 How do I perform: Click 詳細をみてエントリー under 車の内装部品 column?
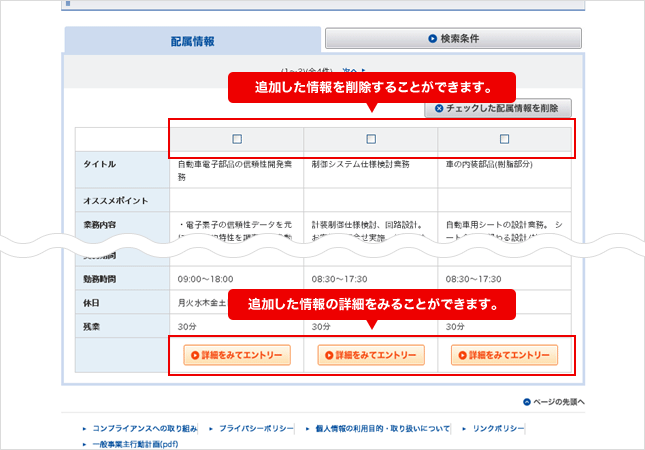pos(505,354)
